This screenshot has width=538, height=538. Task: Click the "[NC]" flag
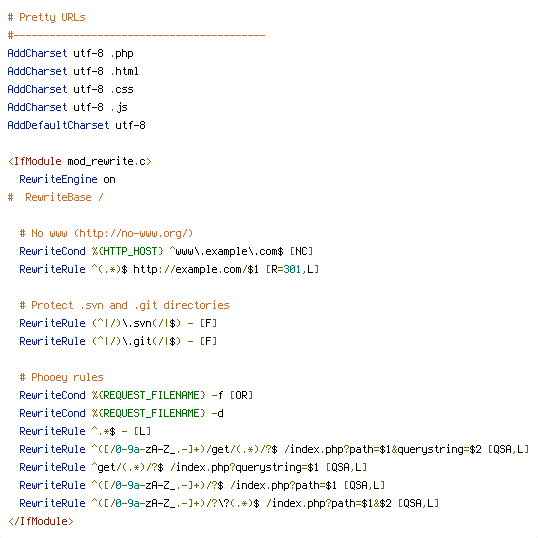pos(301,251)
